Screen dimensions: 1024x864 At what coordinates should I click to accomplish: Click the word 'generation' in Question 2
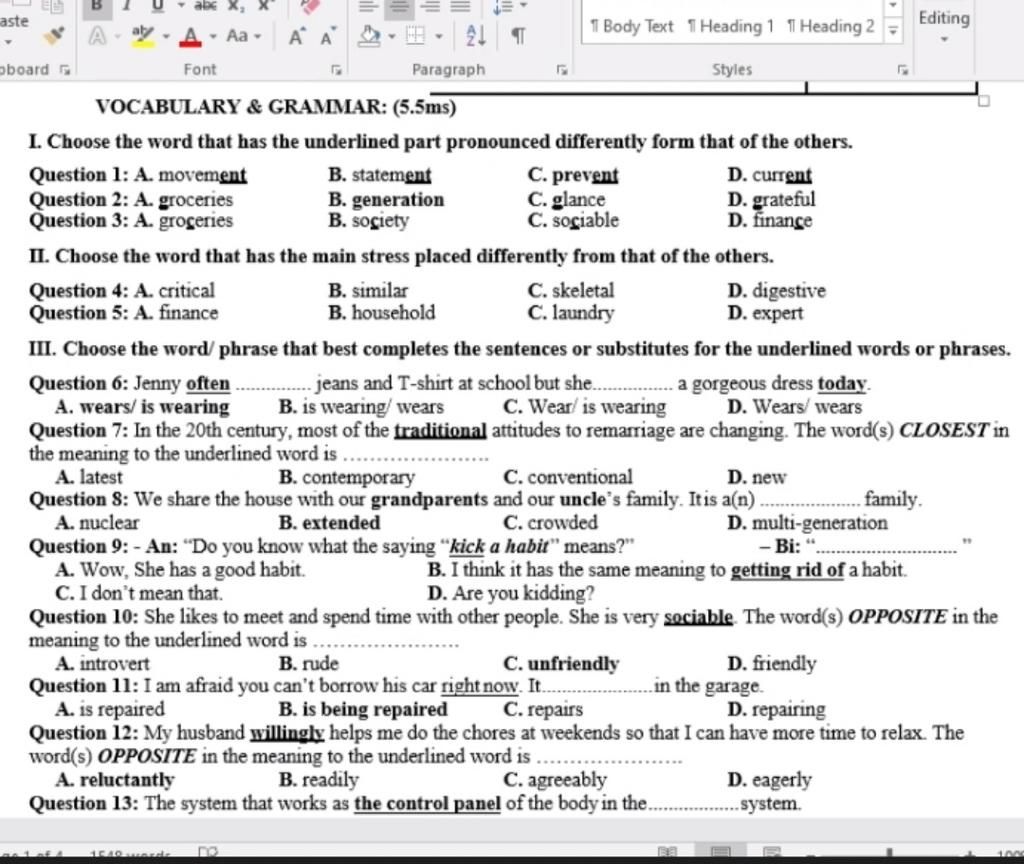[398, 200]
